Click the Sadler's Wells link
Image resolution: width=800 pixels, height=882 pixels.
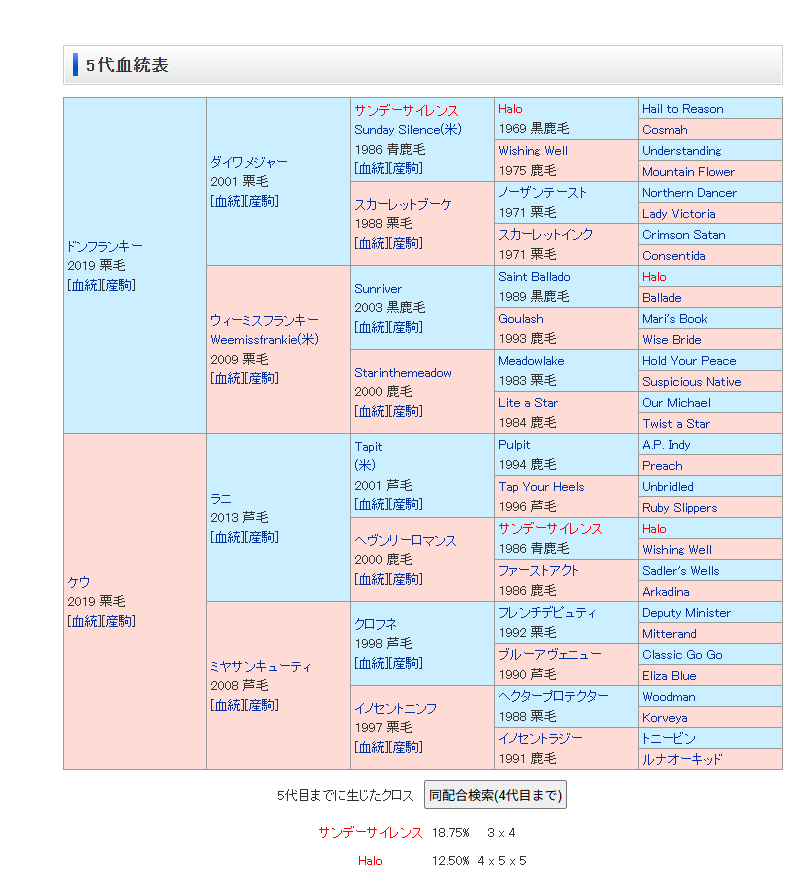(x=680, y=571)
